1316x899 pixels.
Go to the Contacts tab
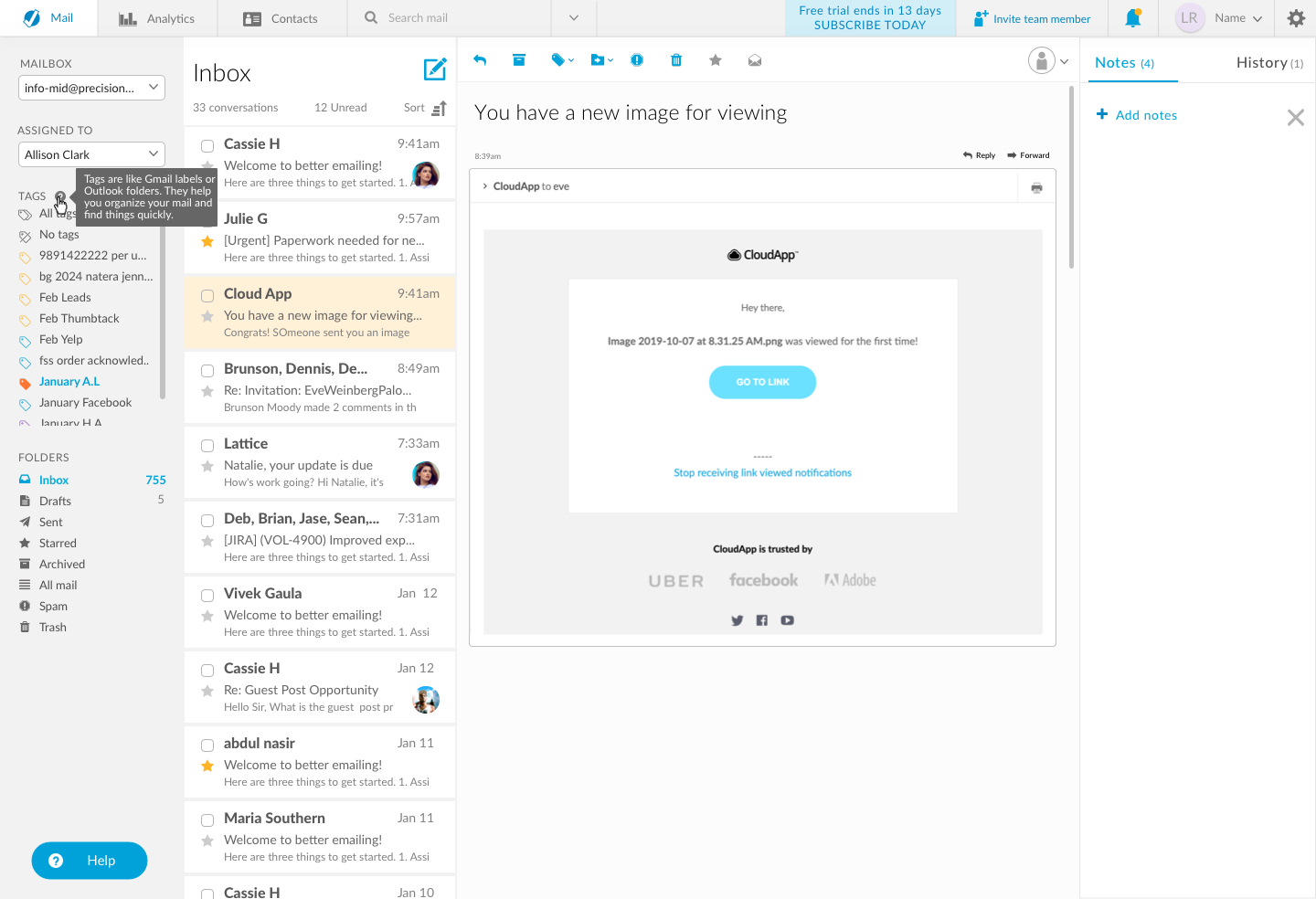[x=281, y=18]
